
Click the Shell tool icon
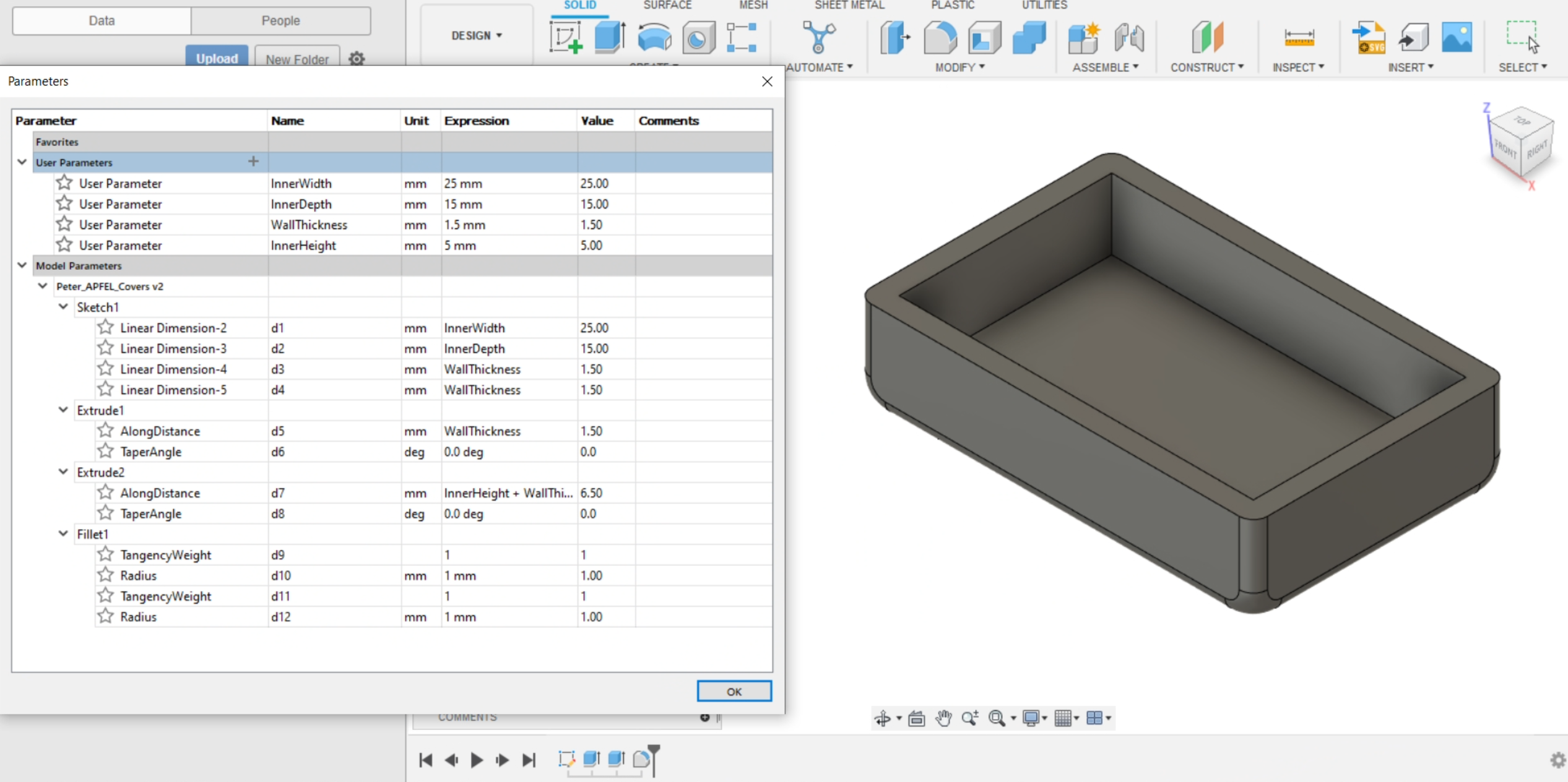pyautogui.click(x=984, y=38)
